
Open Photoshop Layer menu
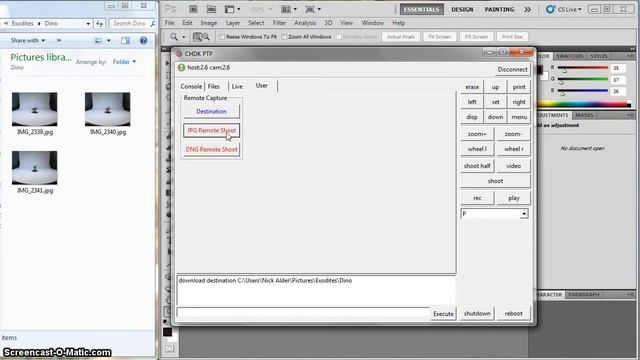pos(233,23)
